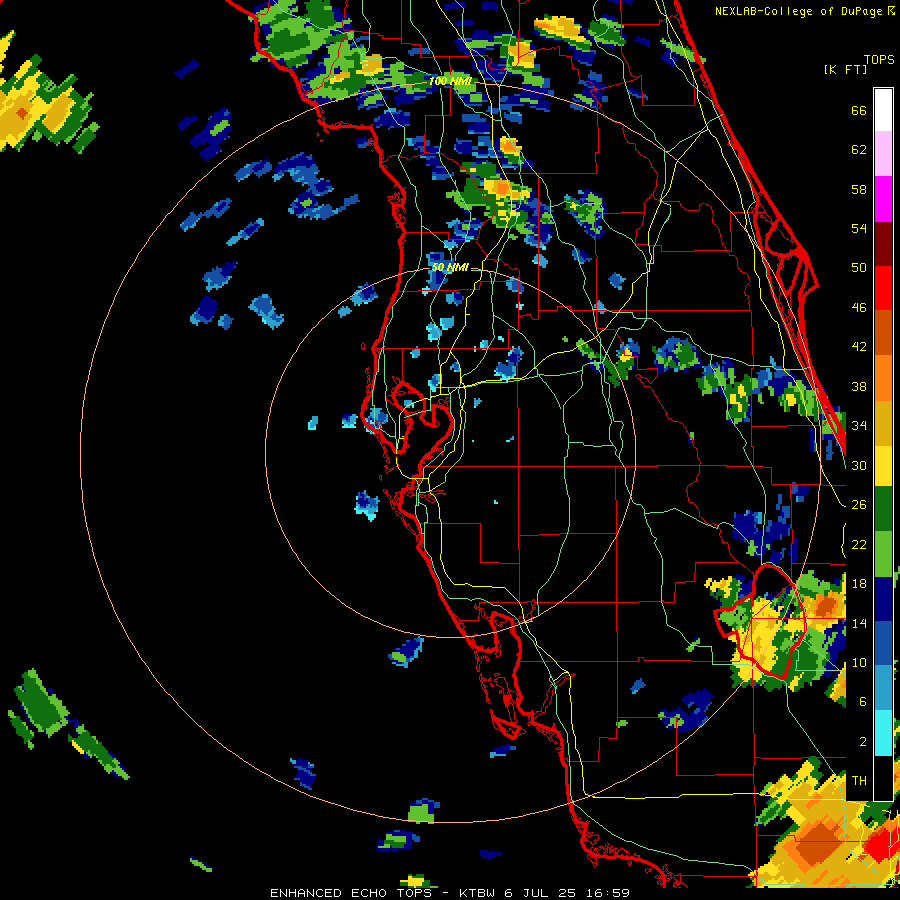900x900 pixels.
Task: Click the legend value 2 beside the scale
Action: (862, 742)
